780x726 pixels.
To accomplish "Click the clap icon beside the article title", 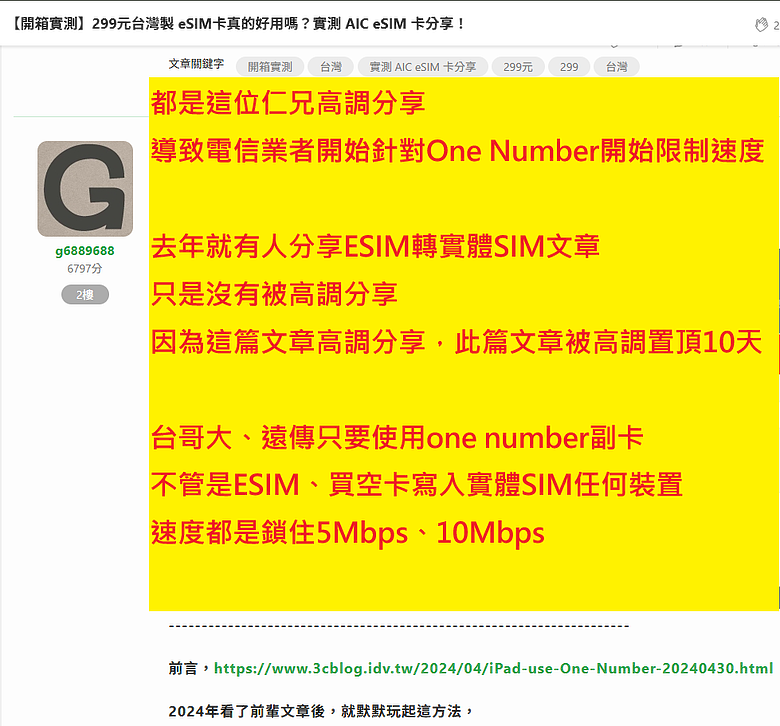I will 761,24.
